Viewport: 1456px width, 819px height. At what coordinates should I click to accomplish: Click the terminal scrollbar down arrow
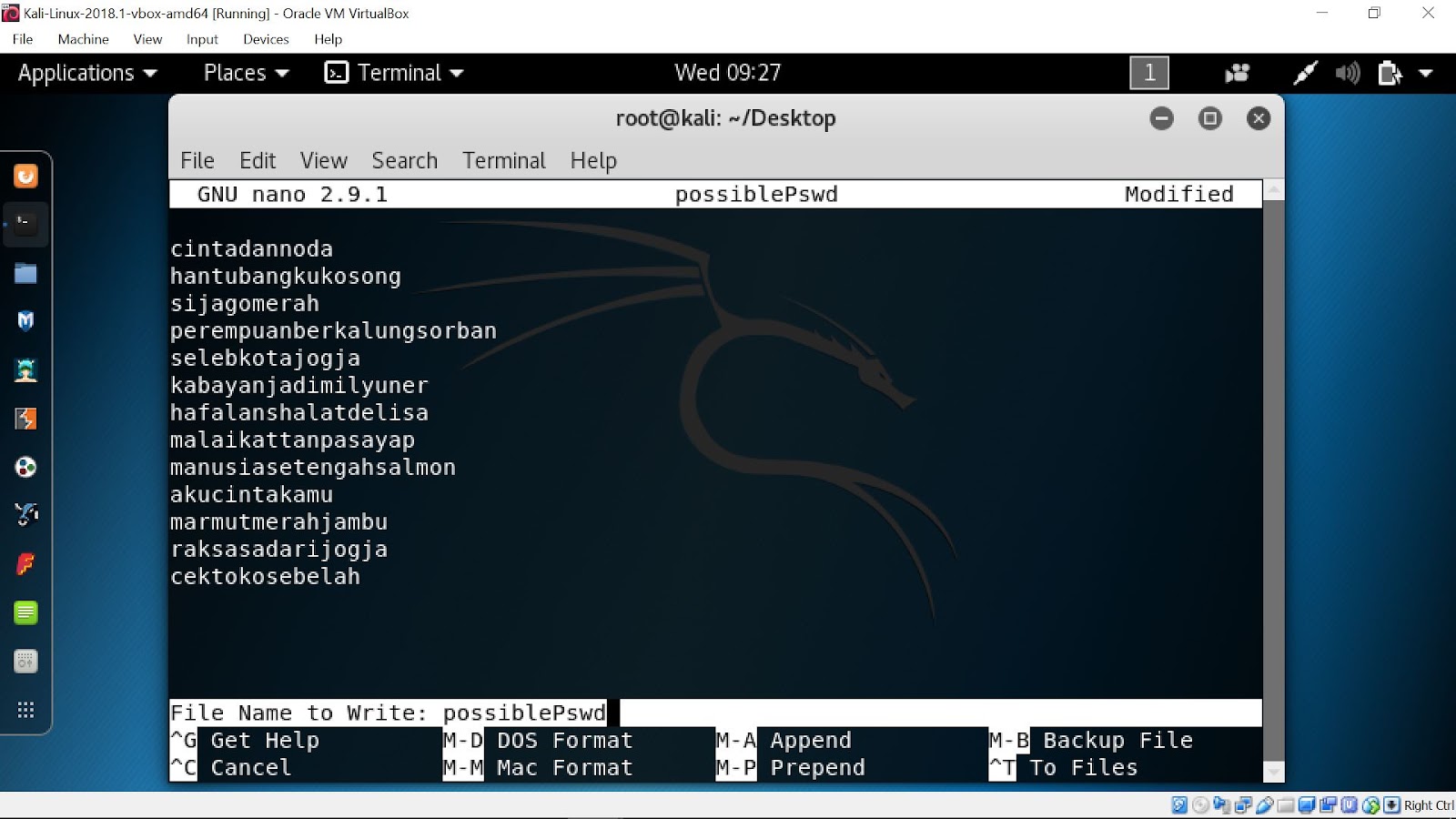point(1274,772)
